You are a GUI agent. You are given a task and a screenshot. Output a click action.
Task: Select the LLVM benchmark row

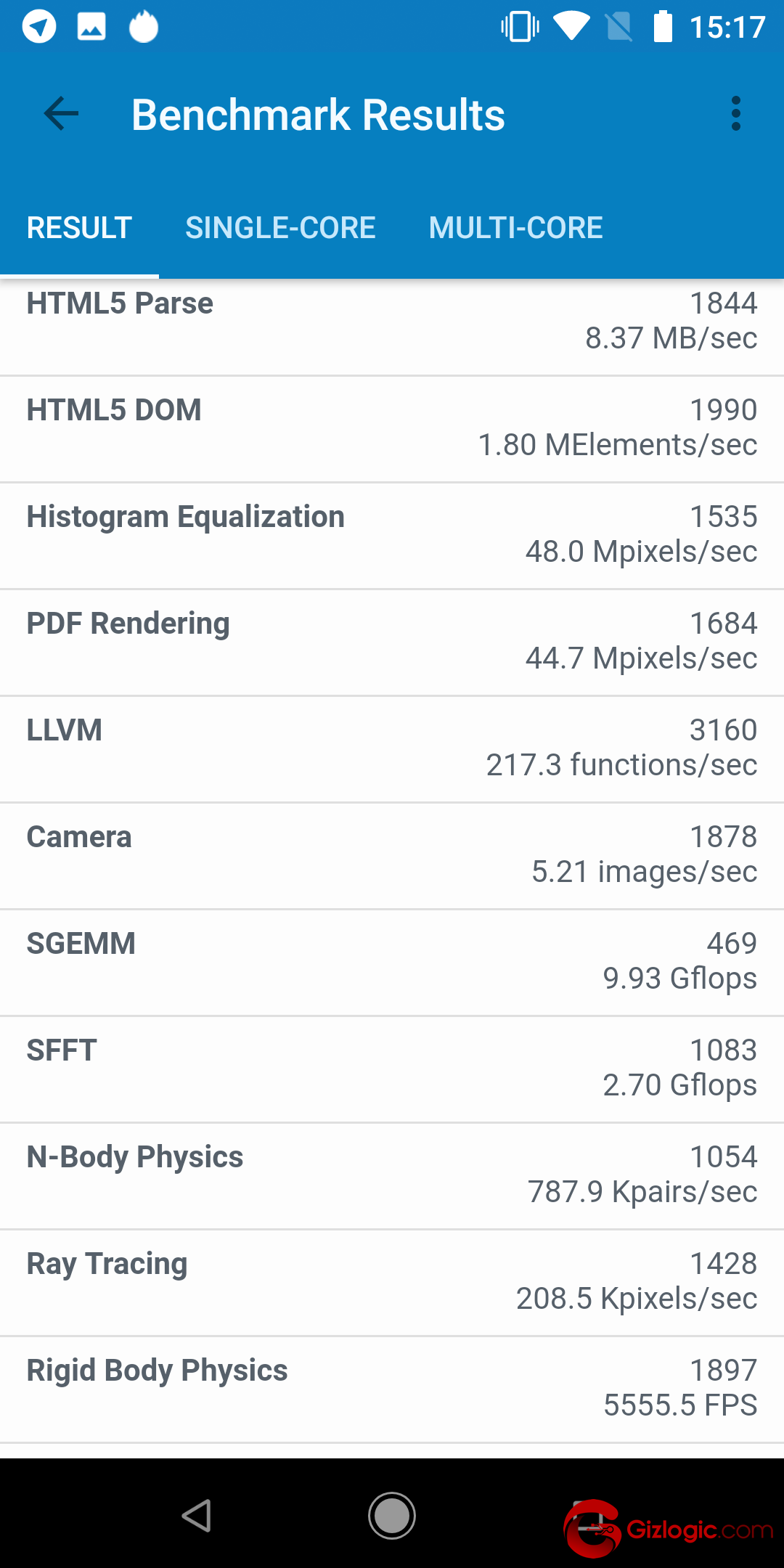click(x=392, y=748)
